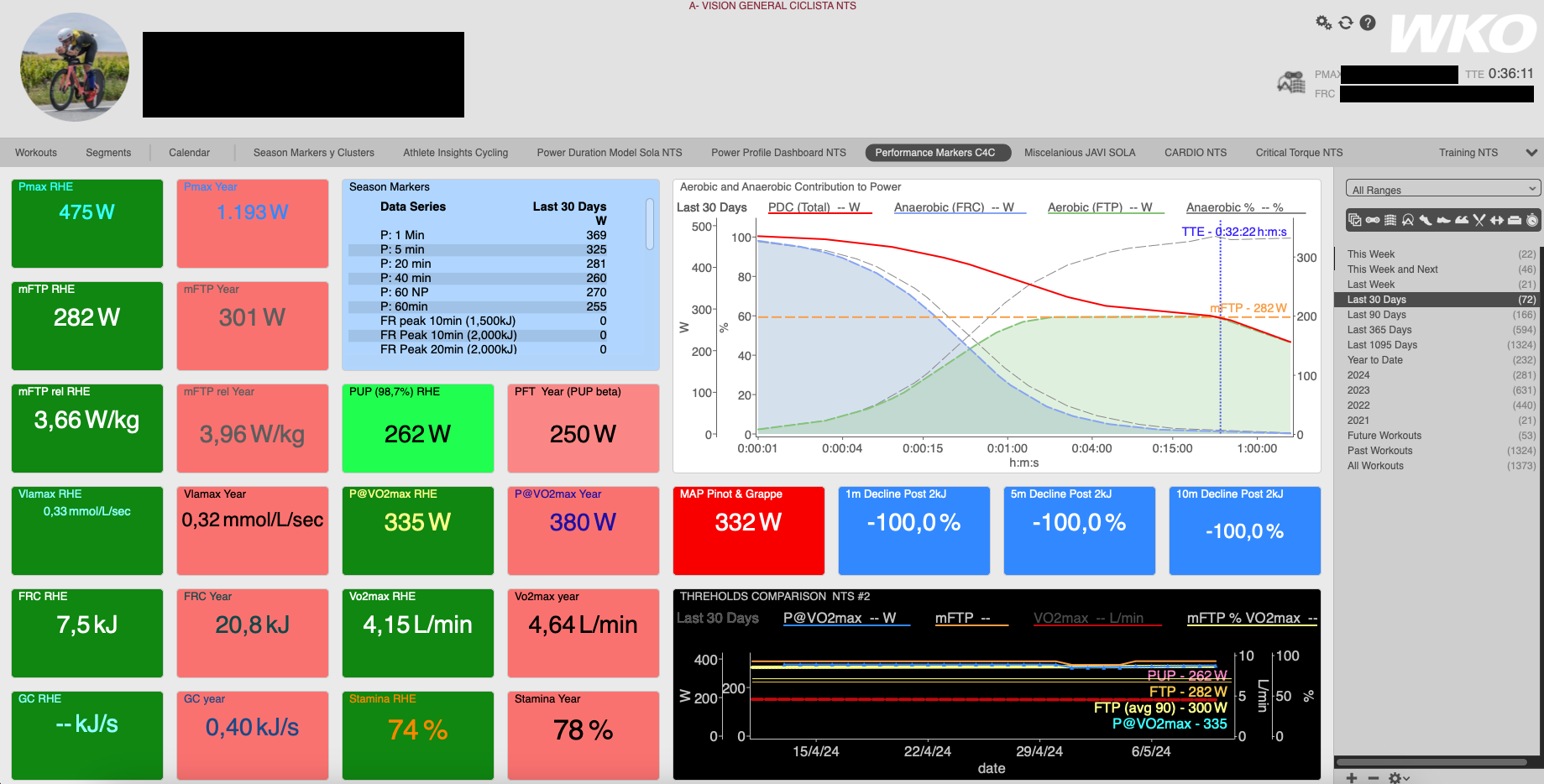Image resolution: width=1544 pixels, height=784 pixels.
Task: Filter ranges by swimming wave icon
Action: pyautogui.click(x=1462, y=220)
